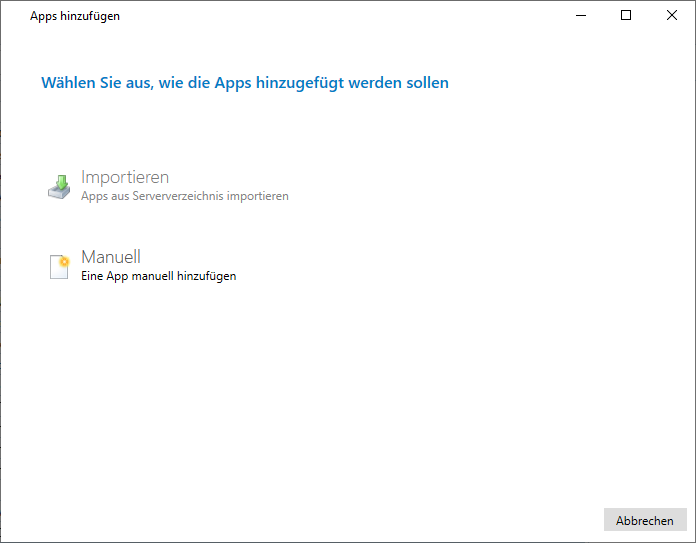
Task: Click the "Apps hinzufügen" title bar text
Action: (x=75, y=16)
